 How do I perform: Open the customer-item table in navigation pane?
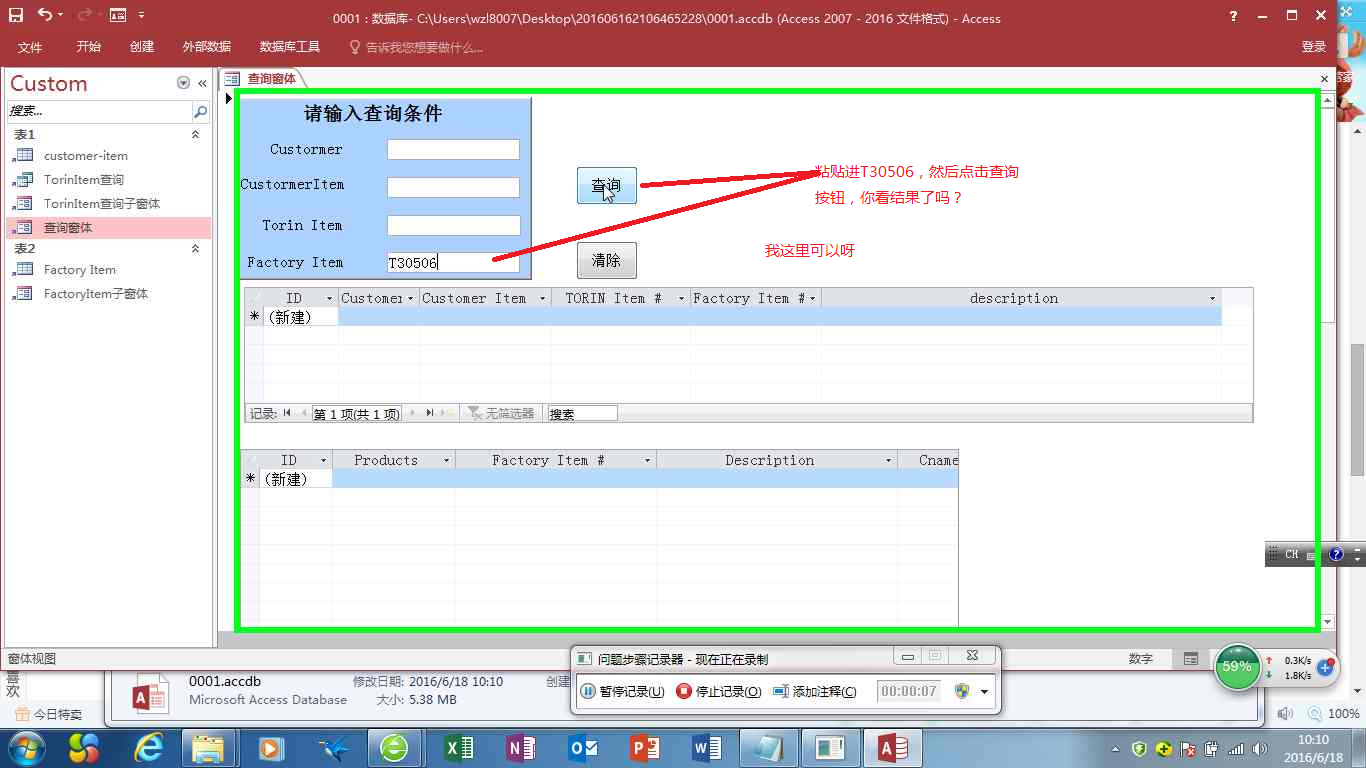[85, 156]
